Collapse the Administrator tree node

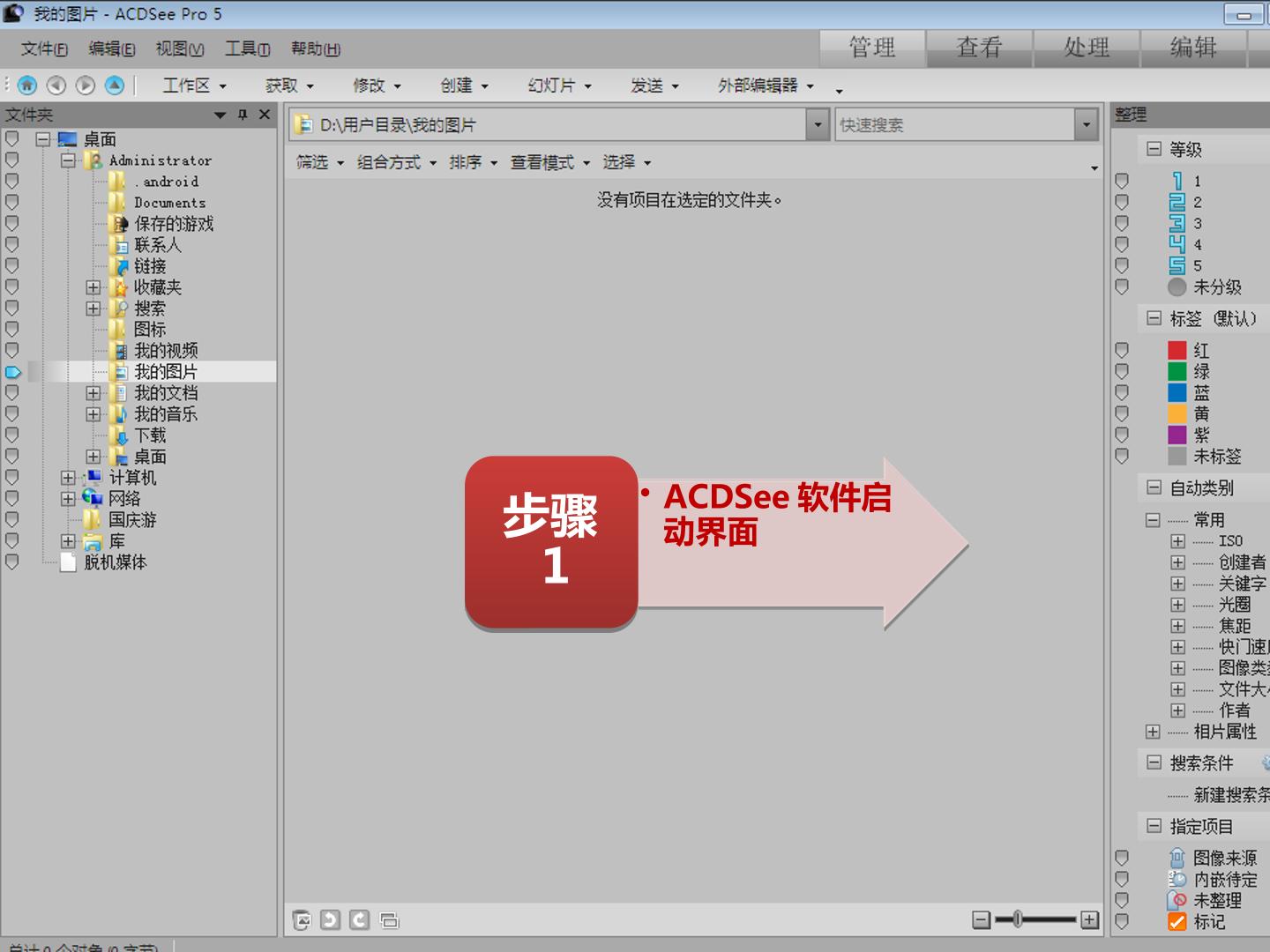[68, 160]
